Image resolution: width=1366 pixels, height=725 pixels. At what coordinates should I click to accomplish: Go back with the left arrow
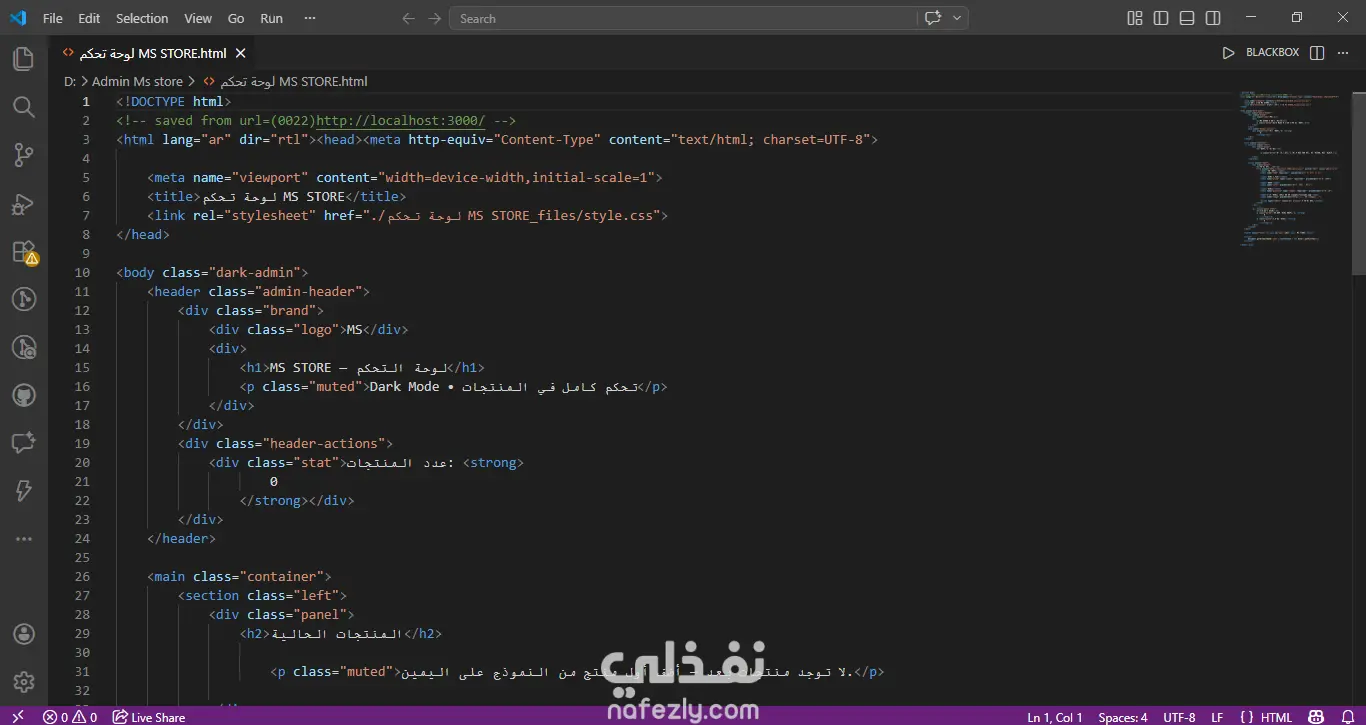click(408, 18)
